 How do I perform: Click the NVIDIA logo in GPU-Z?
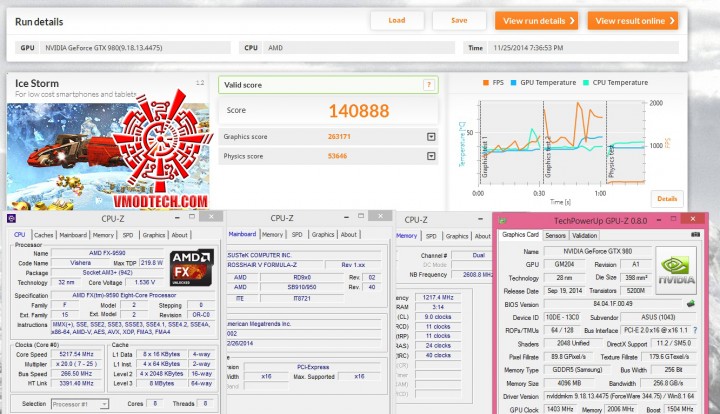[676, 270]
